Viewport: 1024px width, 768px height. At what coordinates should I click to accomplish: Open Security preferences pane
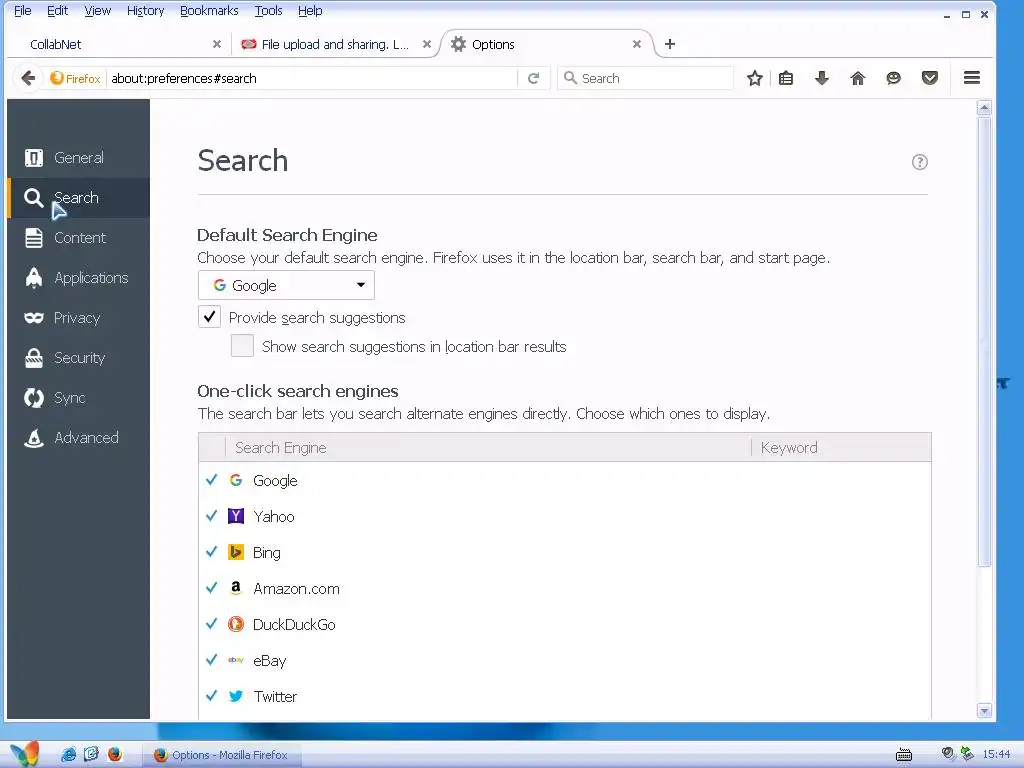(78, 358)
